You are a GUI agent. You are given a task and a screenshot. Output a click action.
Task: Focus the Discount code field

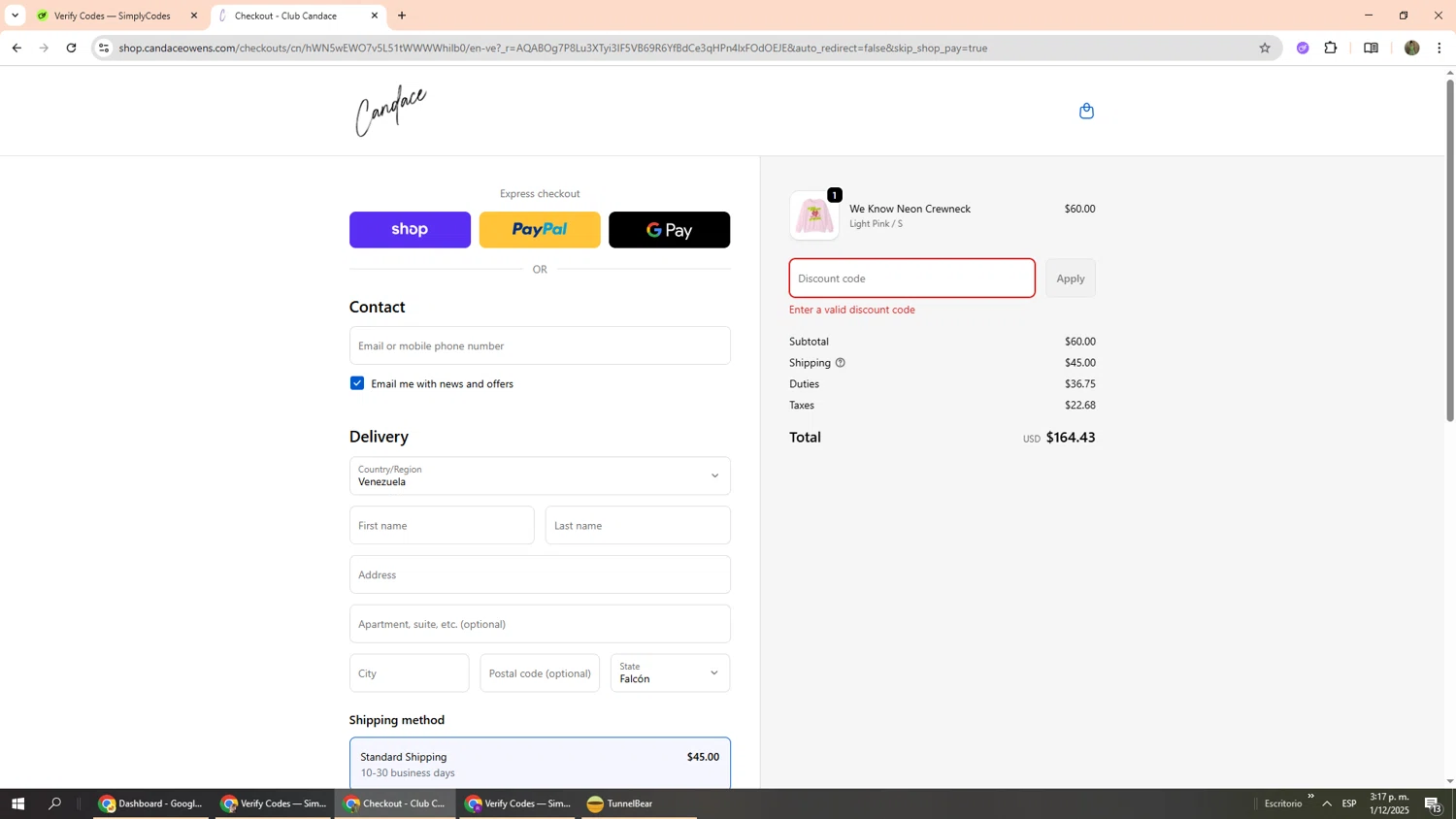coord(911,278)
